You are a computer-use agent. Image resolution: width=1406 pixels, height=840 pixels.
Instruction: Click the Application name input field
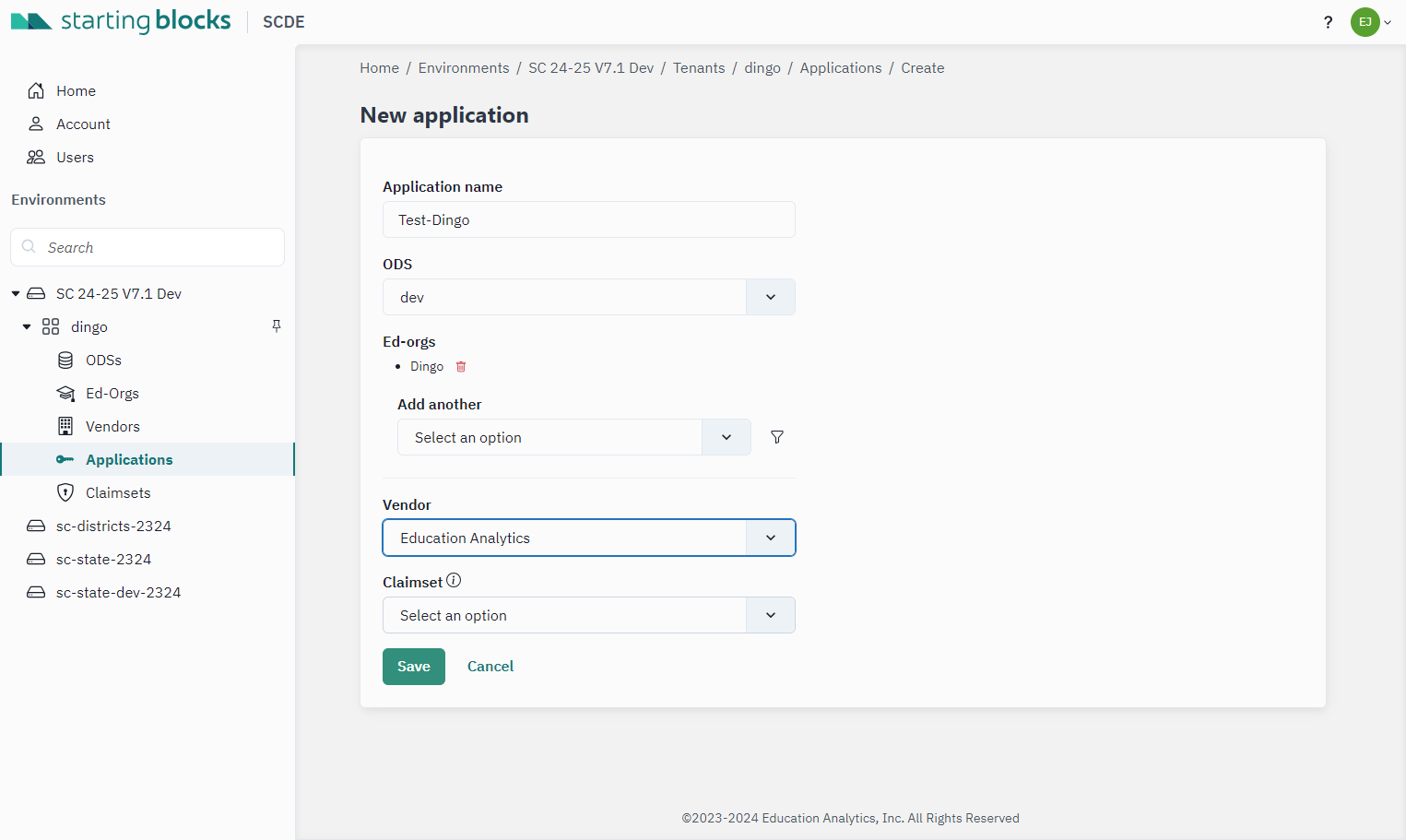589,219
